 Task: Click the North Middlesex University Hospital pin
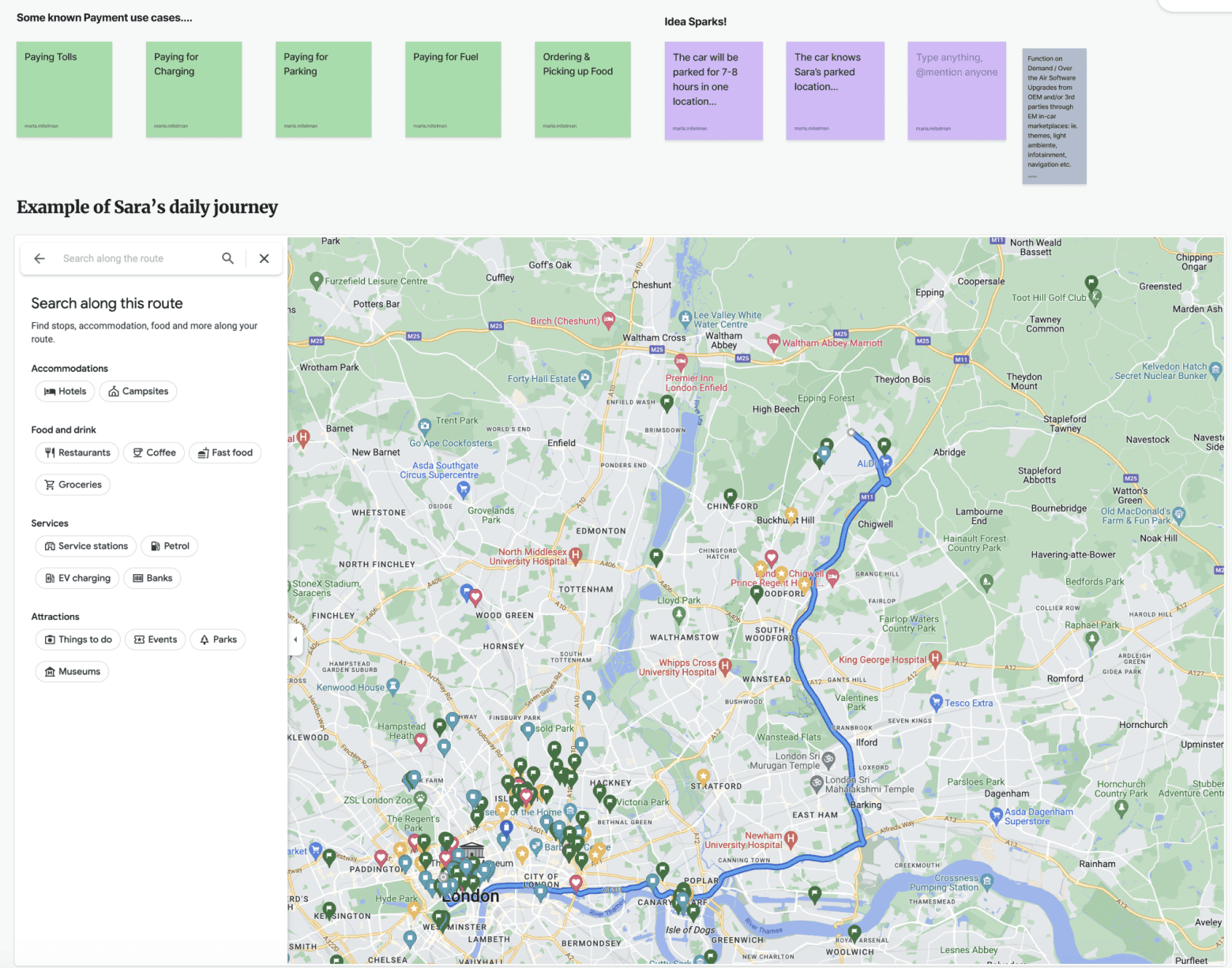click(x=576, y=555)
